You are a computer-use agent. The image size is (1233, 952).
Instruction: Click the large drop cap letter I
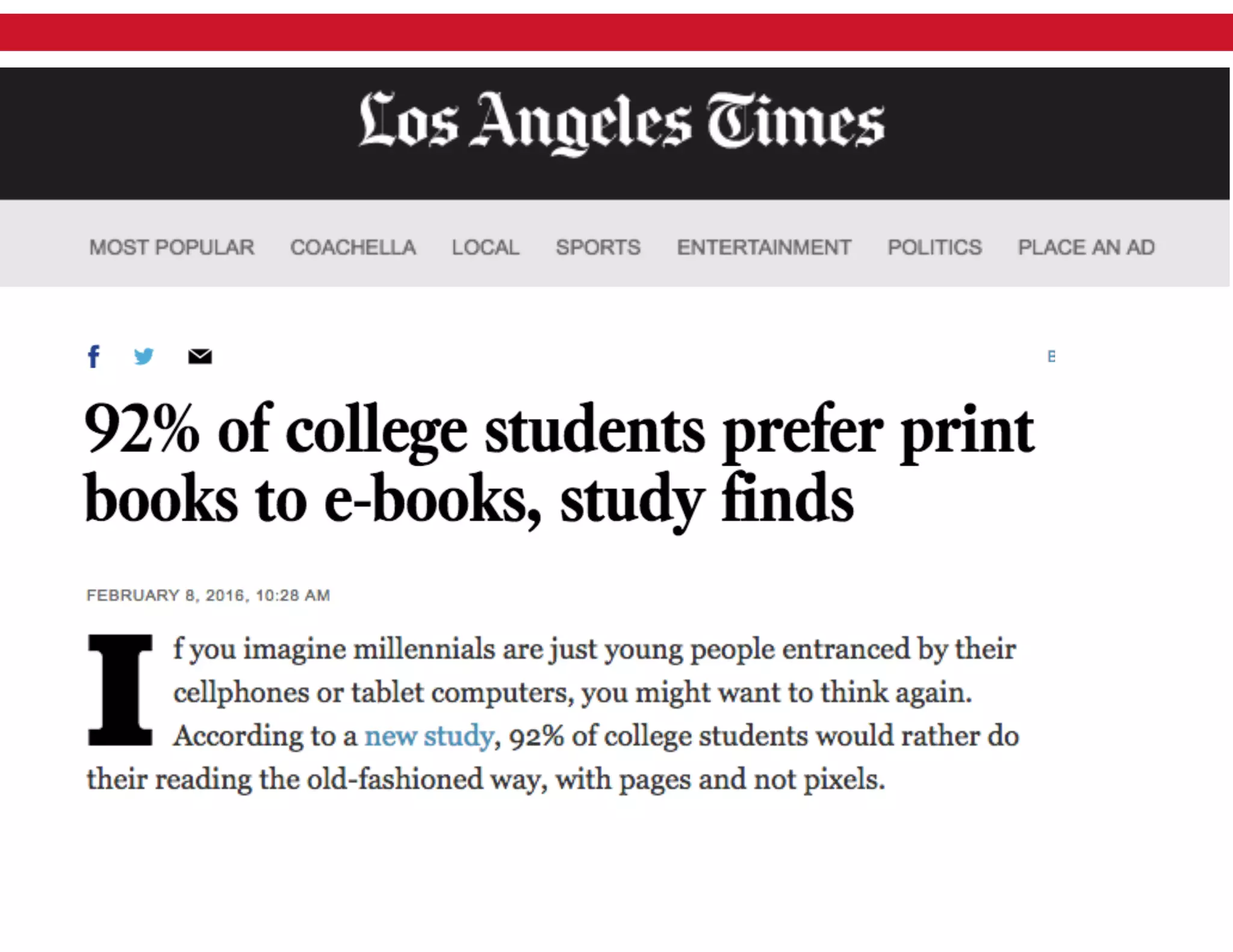pos(120,690)
